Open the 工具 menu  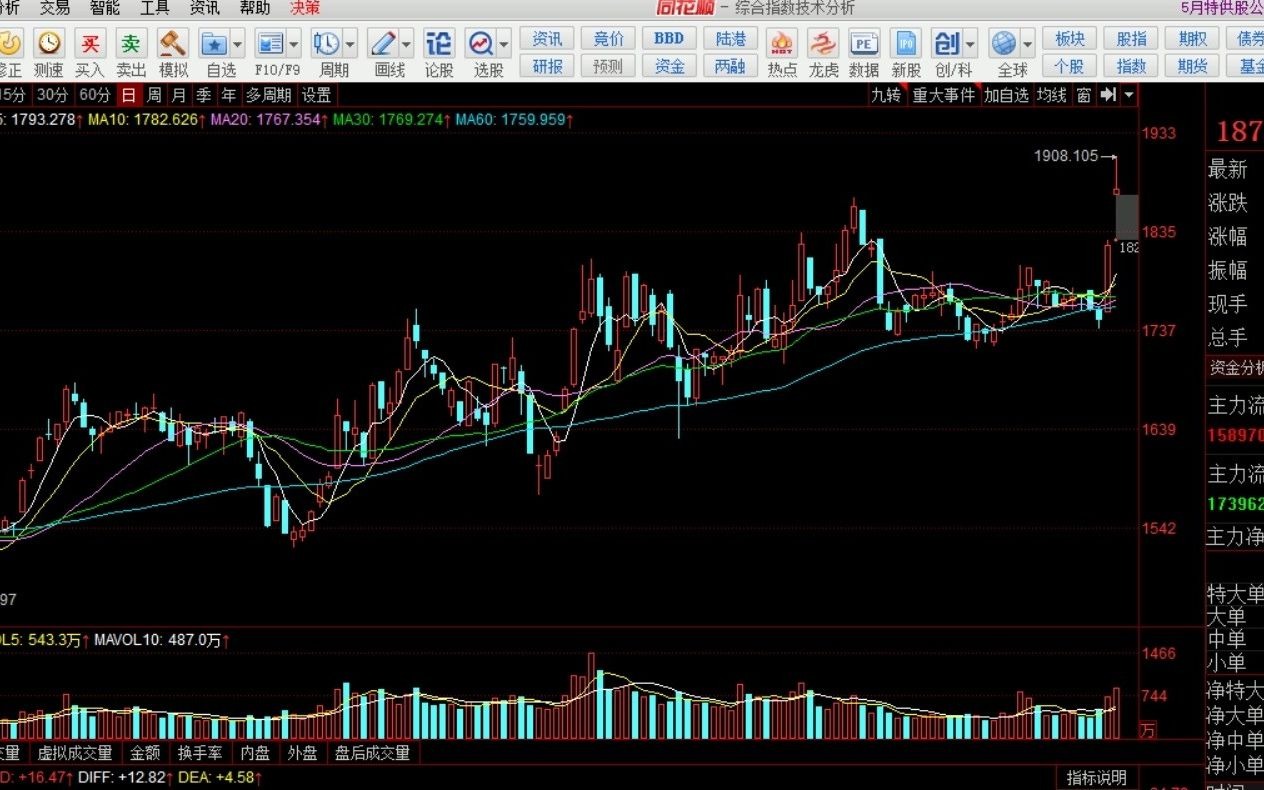[x=155, y=8]
